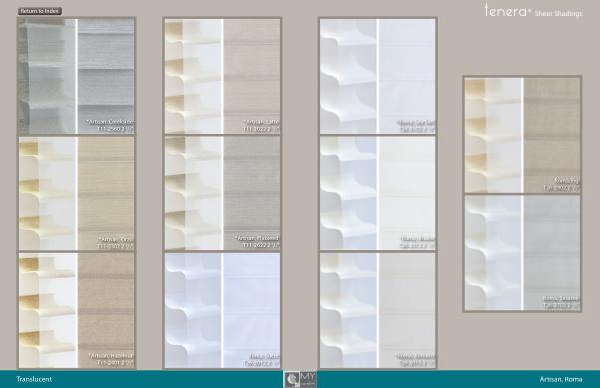Open the gray-blue Artisan fabric swatch

pyautogui.click(x=106, y=76)
